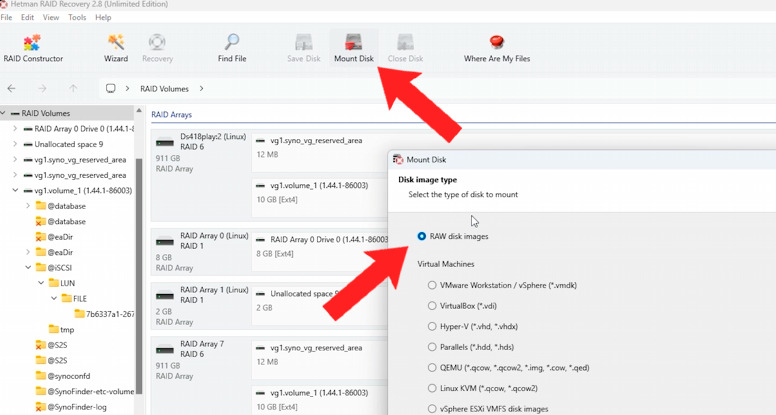This screenshot has height=415, width=776.
Task: Collapse vg1.volume_1 tree node
Action: (x=15, y=190)
